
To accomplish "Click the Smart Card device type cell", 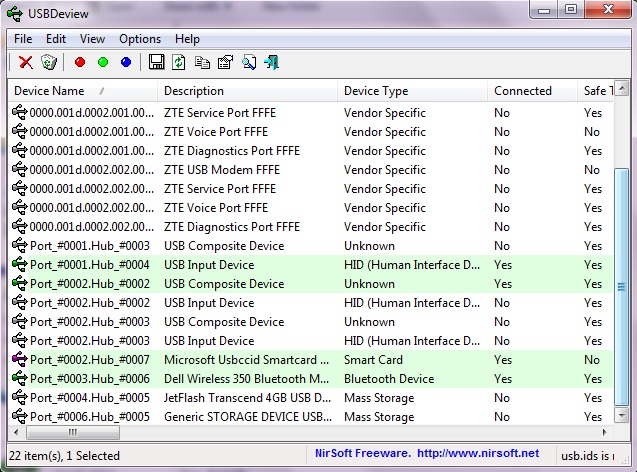I will coord(373,360).
